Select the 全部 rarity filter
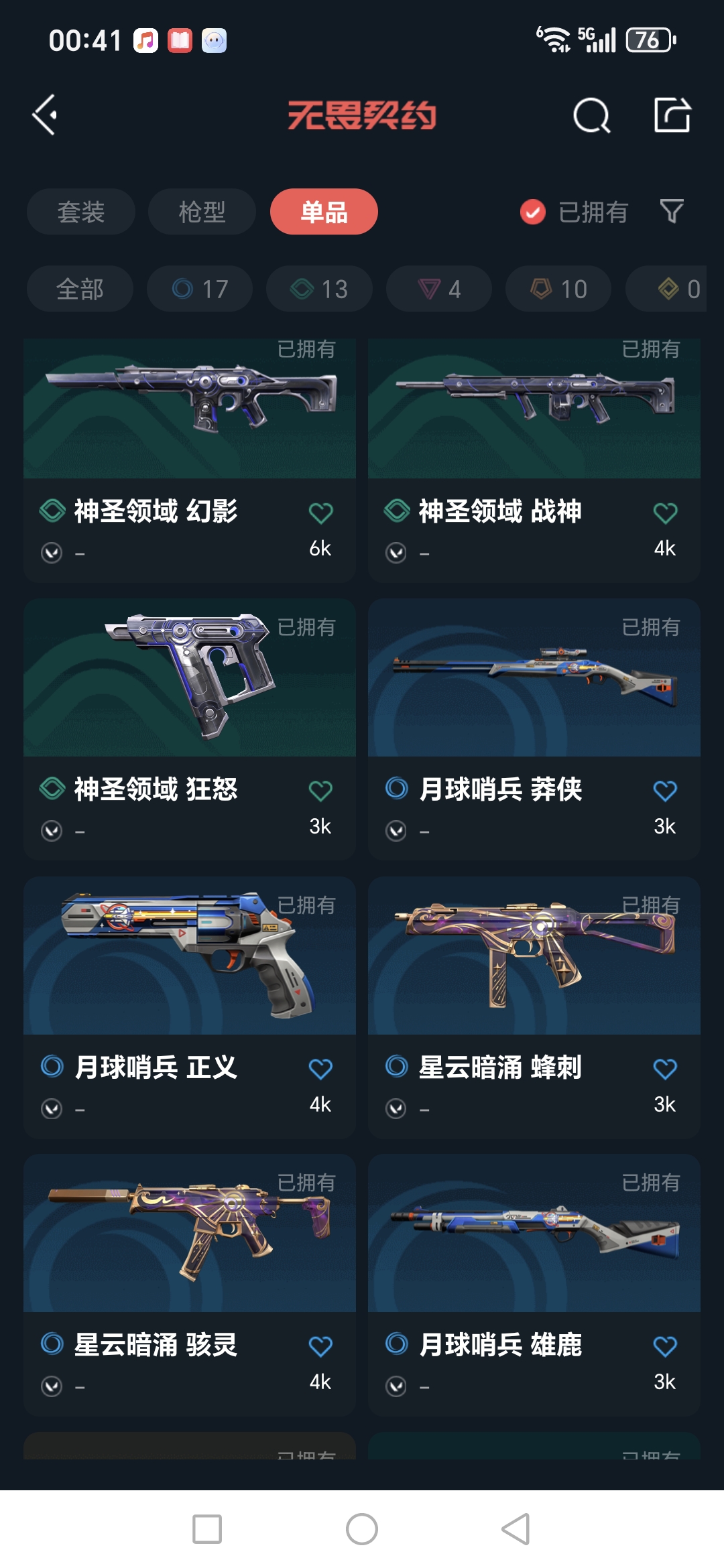Viewport: 724px width, 1568px height. 80,289
